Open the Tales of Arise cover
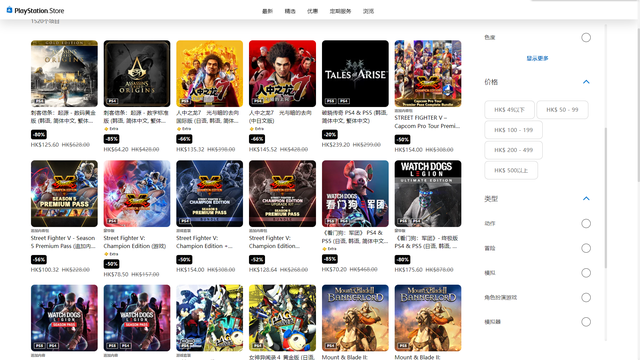Viewport: 640px width, 360px height. tap(355, 73)
